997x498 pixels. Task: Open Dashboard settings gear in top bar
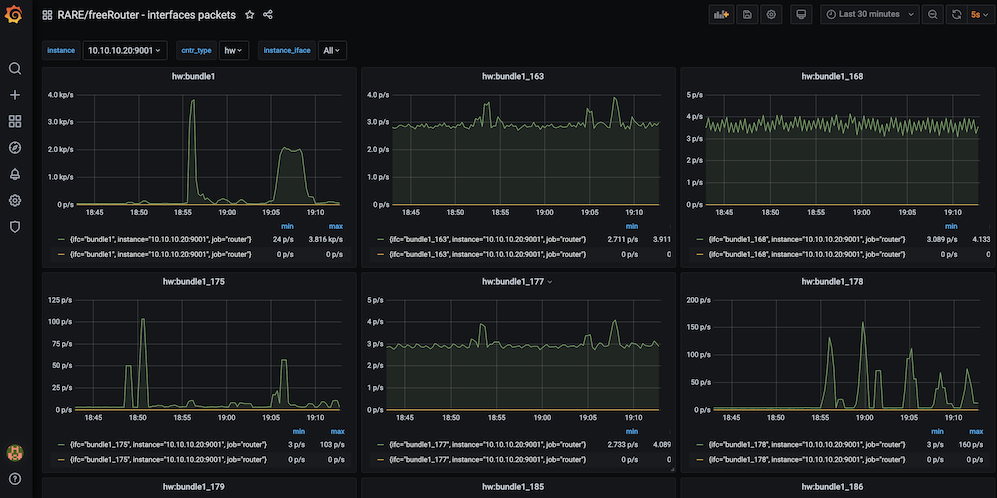pos(771,15)
